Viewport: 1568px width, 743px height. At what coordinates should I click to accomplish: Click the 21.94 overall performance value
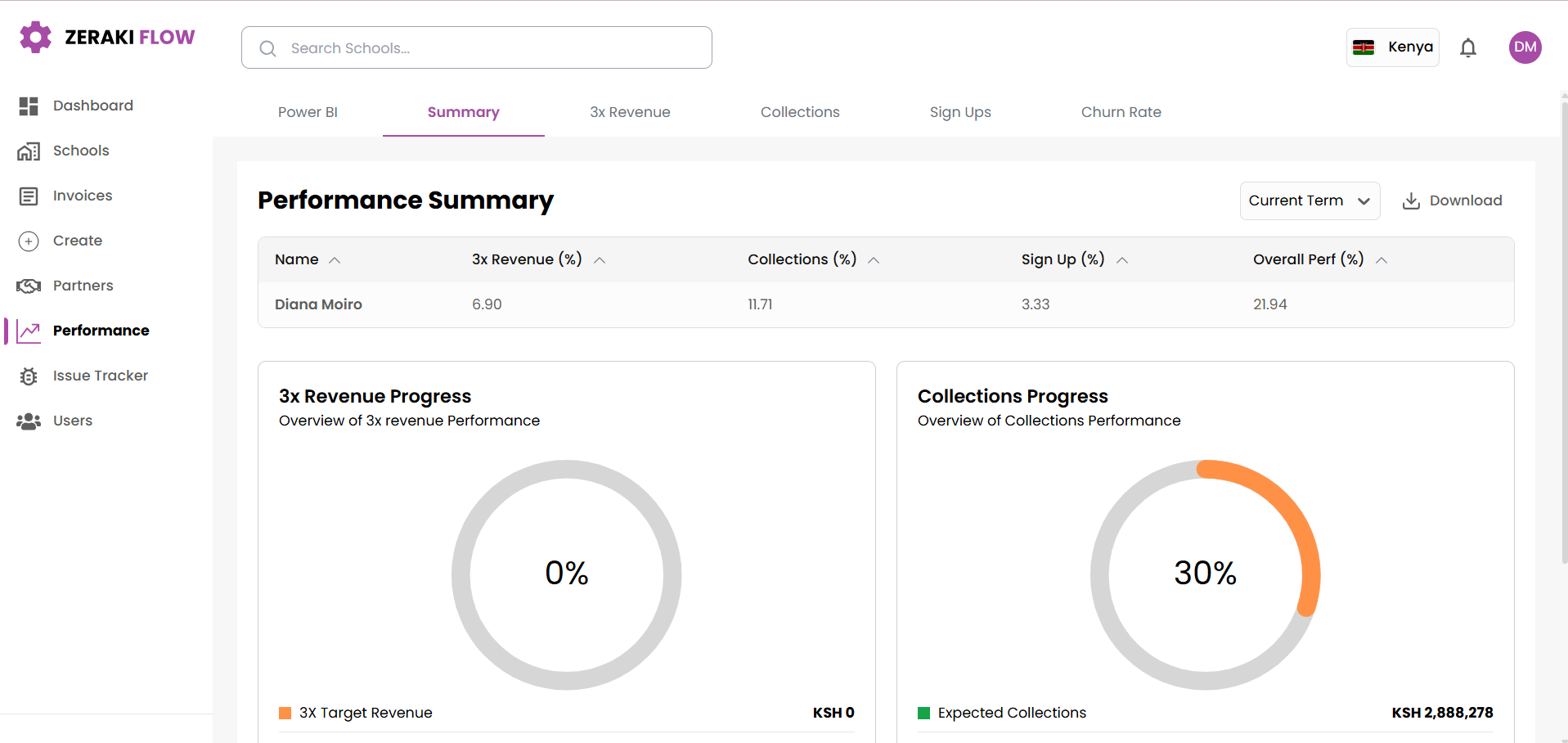click(1270, 304)
